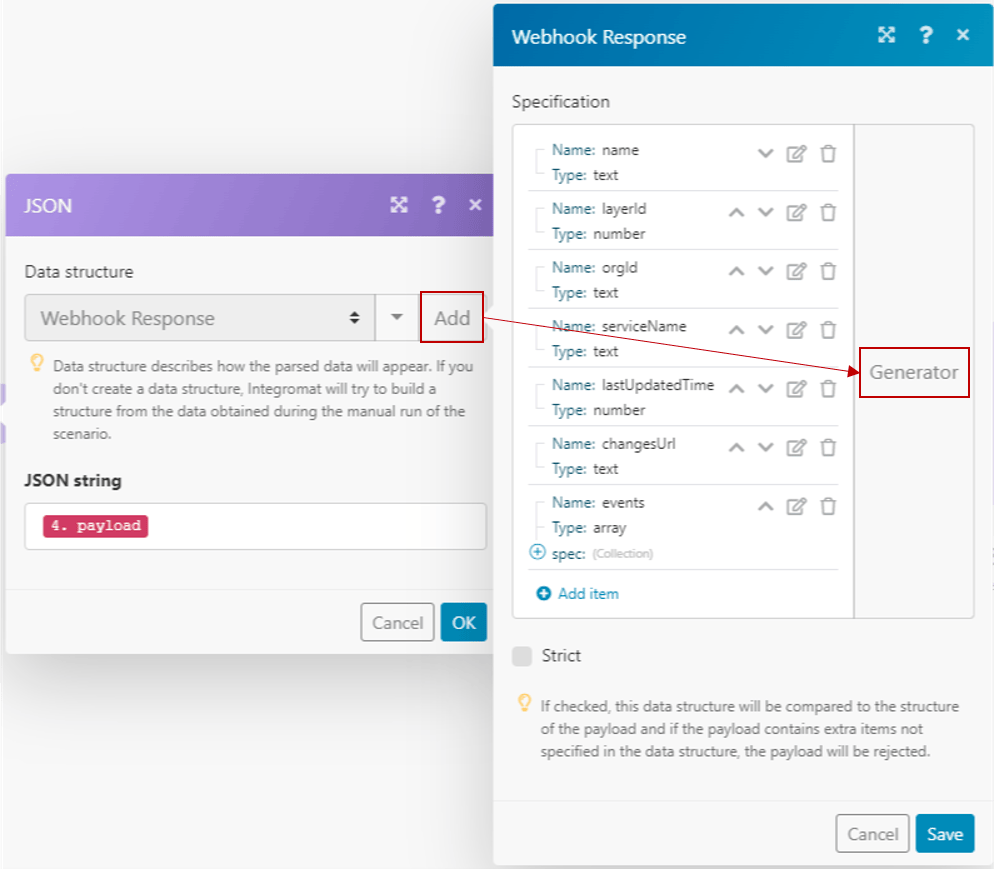This screenshot has width=994, height=869.
Task: Select the '4. payload' mapped token
Action: pos(96,526)
